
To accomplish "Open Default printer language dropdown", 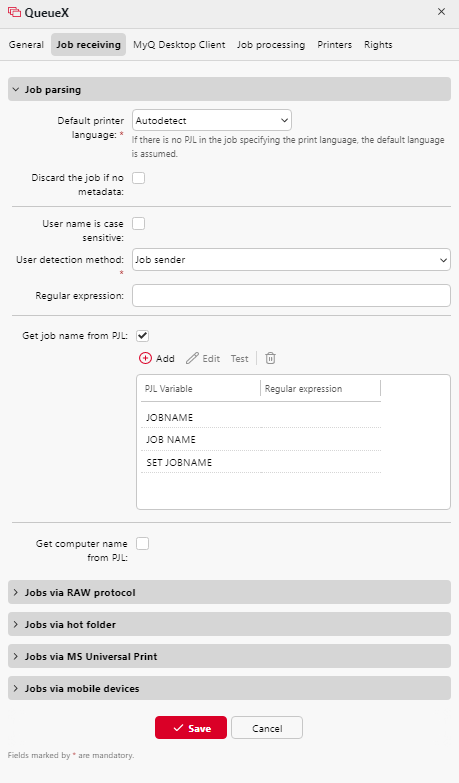I will click(x=212, y=120).
